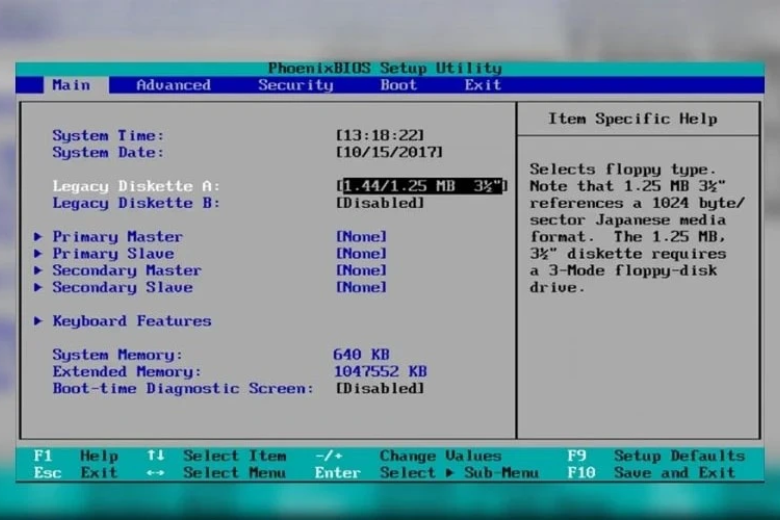Click the Primary Slave [None] value
The image size is (780, 520).
pos(361,254)
